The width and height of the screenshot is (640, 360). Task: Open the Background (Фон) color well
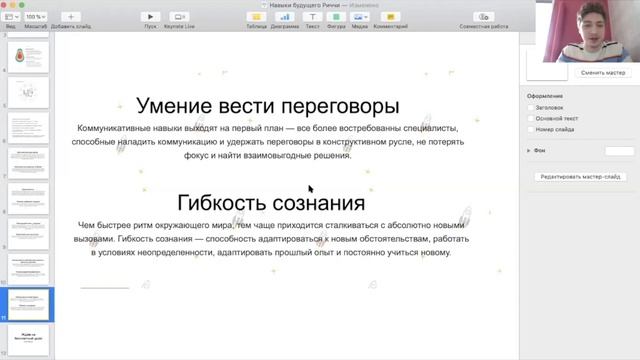point(620,151)
